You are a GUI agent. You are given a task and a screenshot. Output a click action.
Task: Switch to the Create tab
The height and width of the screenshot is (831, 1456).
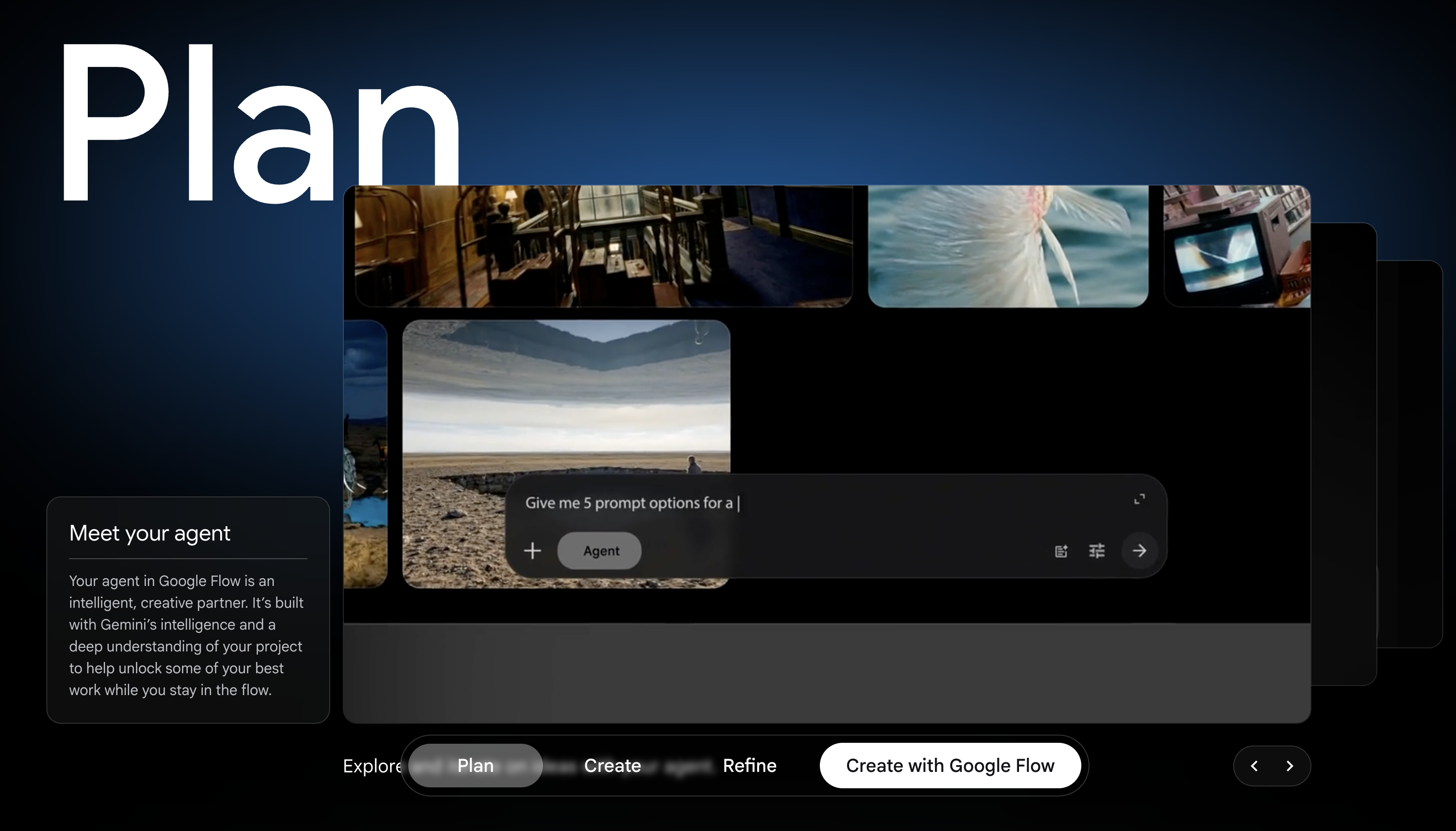[613, 766]
